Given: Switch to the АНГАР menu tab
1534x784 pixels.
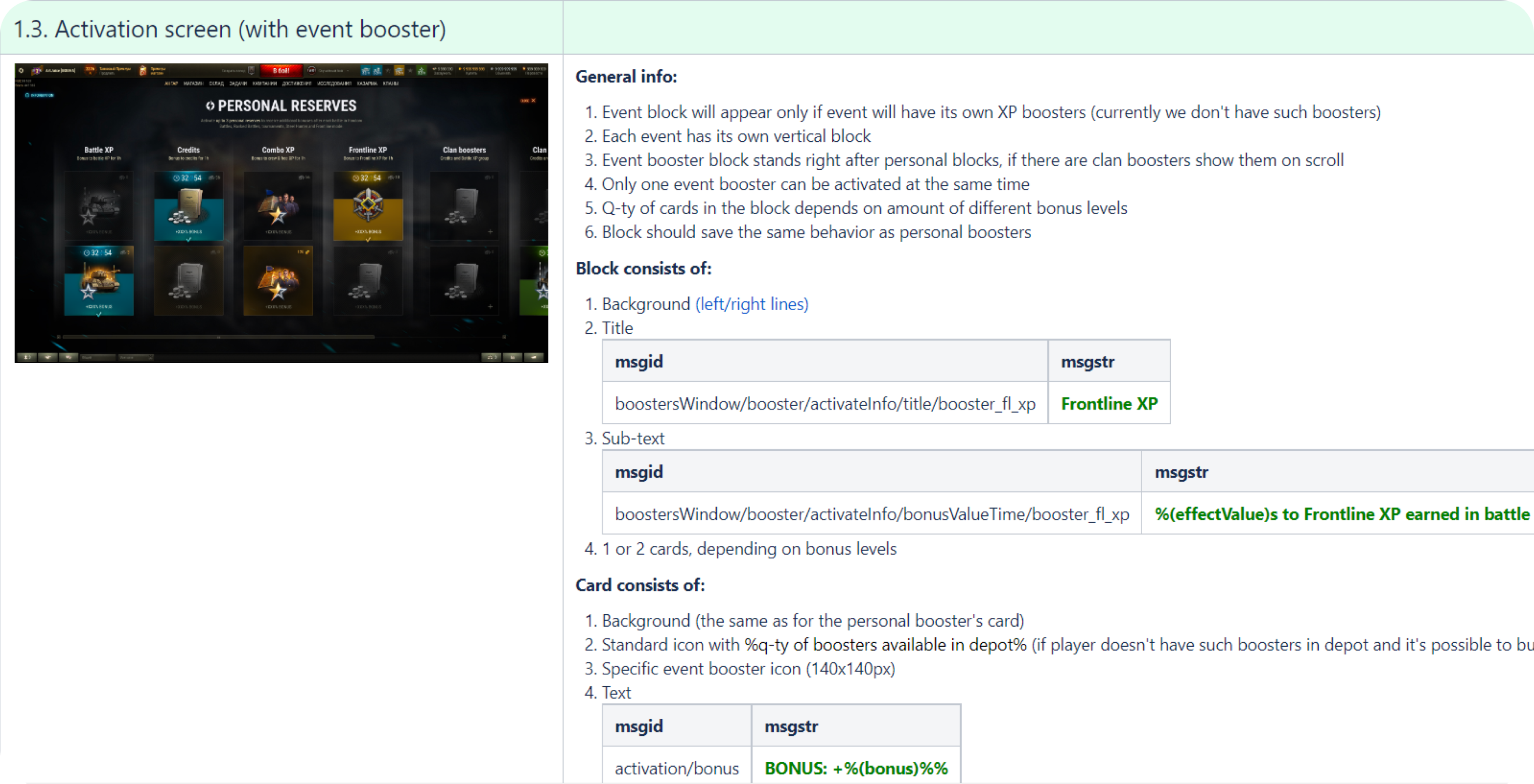Looking at the screenshot, I should pyautogui.click(x=171, y=83).
